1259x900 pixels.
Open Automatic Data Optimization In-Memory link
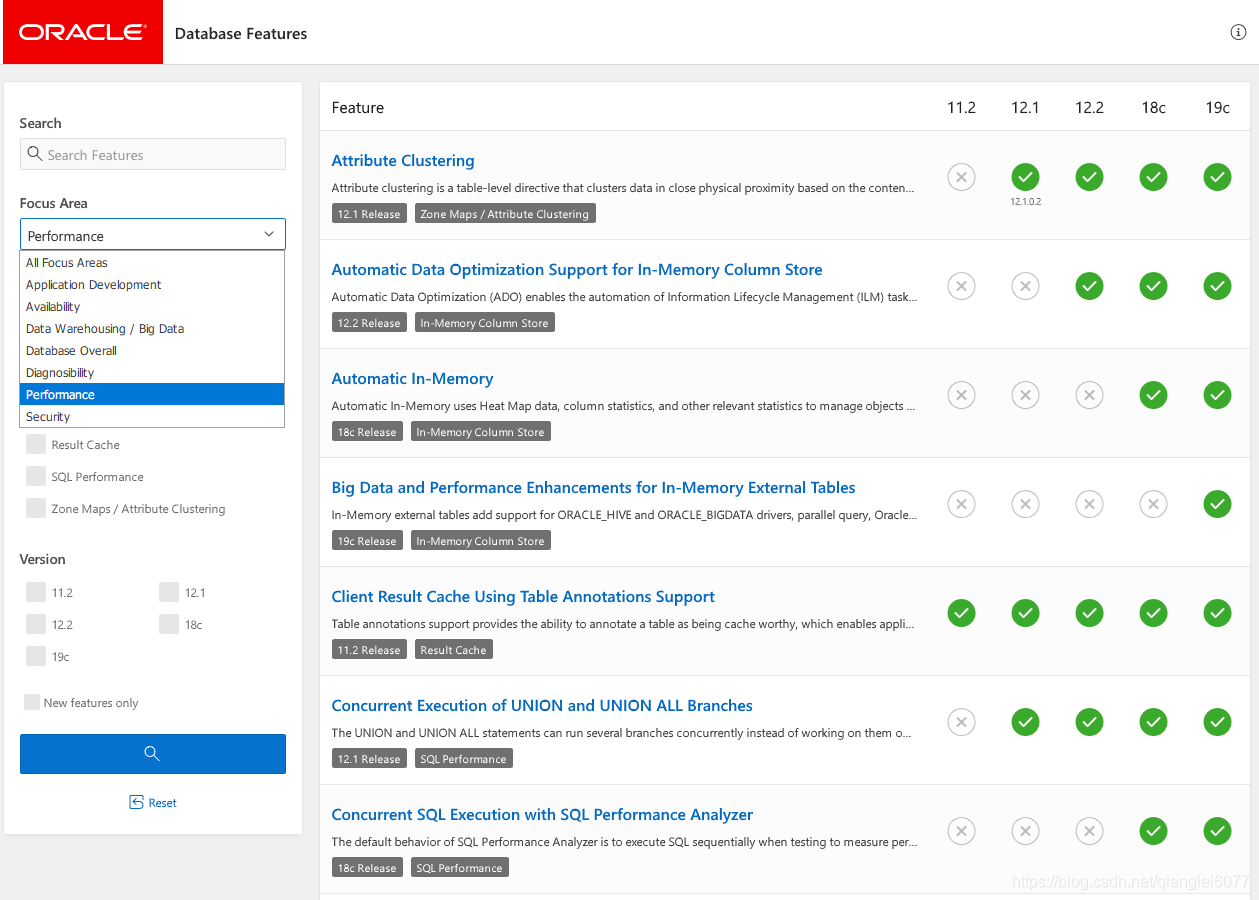click(x=577, y=270)
